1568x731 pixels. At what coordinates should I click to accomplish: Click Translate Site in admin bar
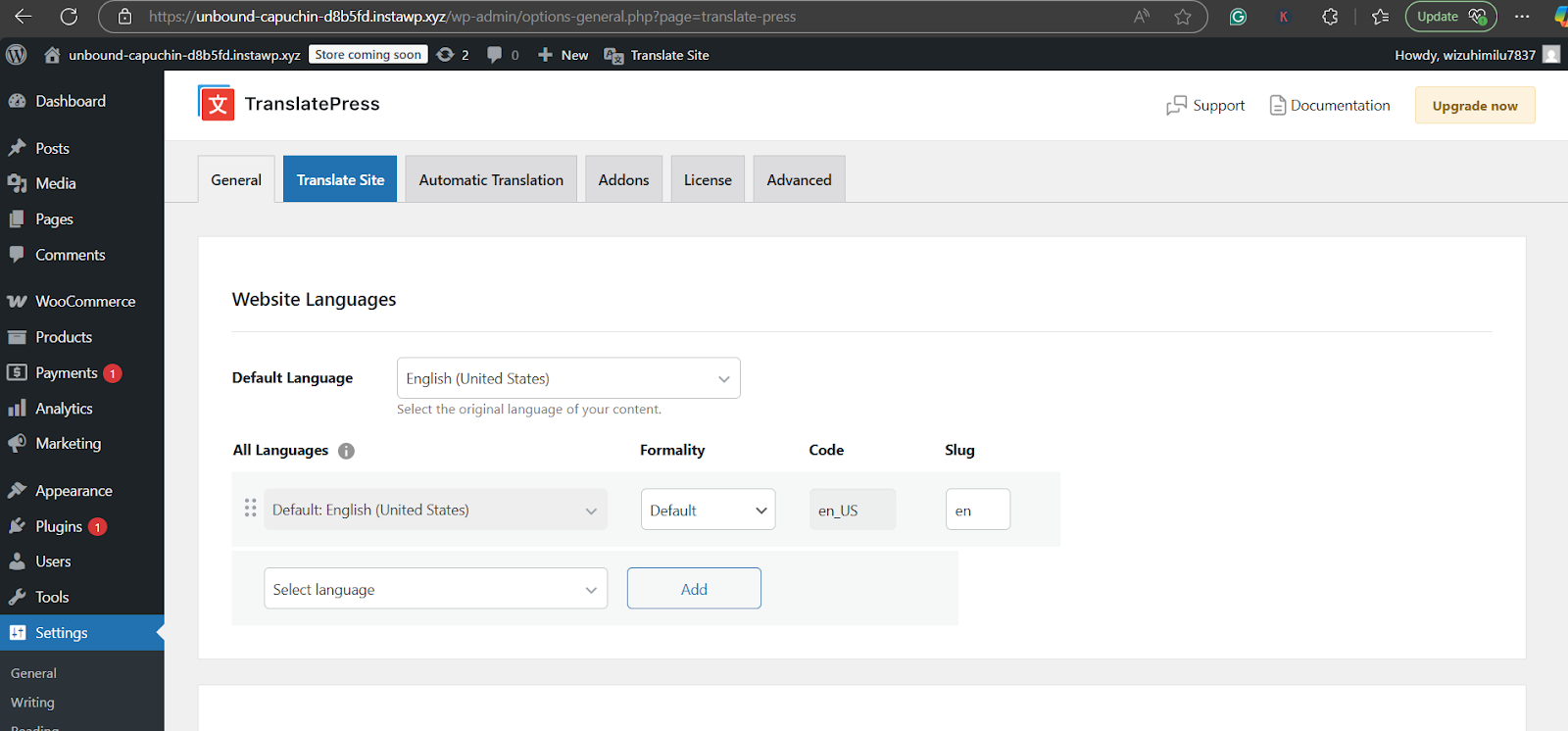pos(657,55)
